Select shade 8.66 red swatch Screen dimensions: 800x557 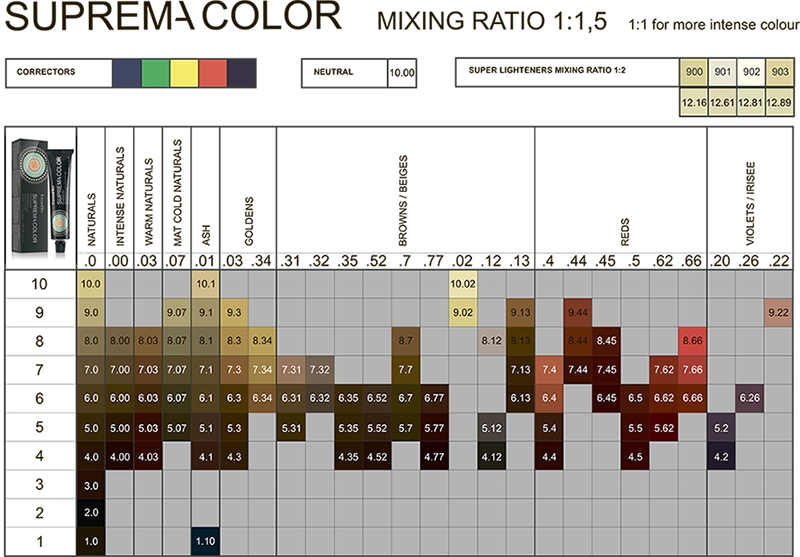(x=692, y=341)
